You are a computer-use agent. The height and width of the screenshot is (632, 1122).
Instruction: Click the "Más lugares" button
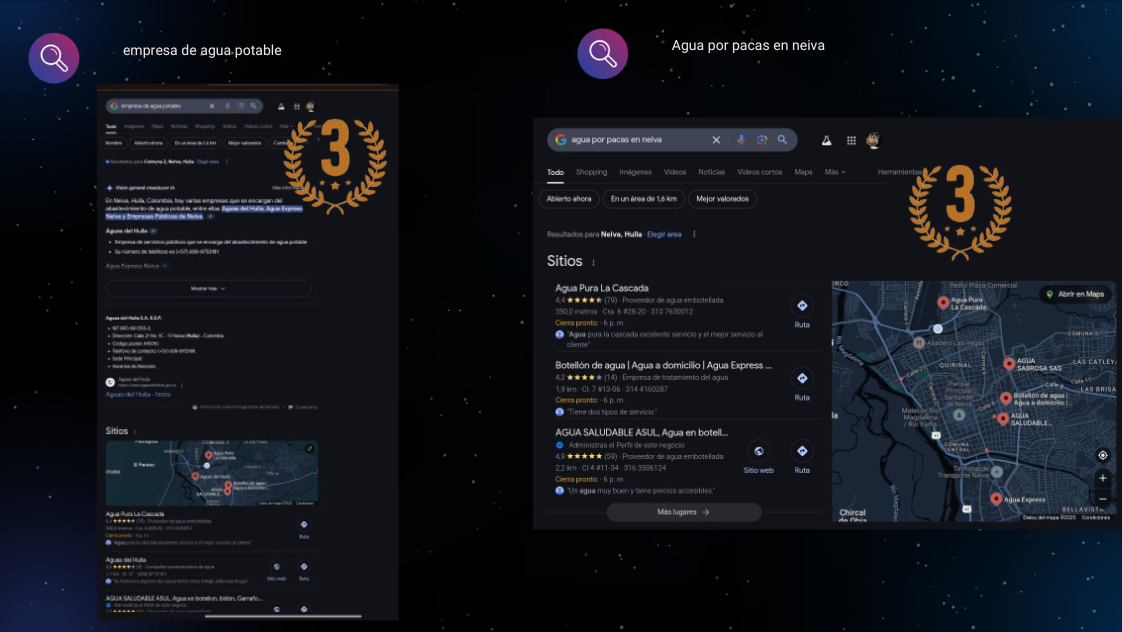point(684,512)
